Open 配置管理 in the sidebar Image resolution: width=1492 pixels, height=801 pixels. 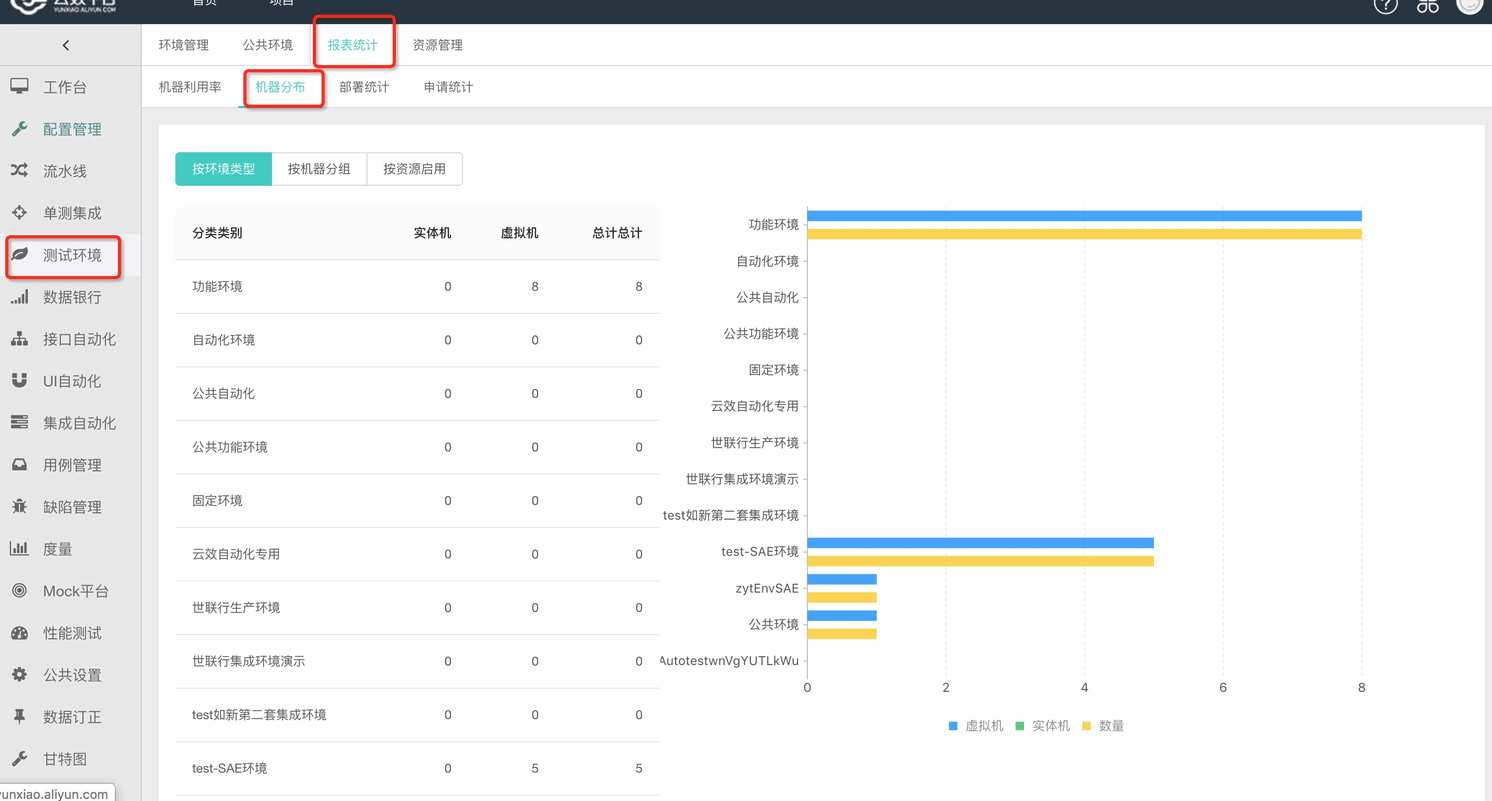tap(72, 129)
